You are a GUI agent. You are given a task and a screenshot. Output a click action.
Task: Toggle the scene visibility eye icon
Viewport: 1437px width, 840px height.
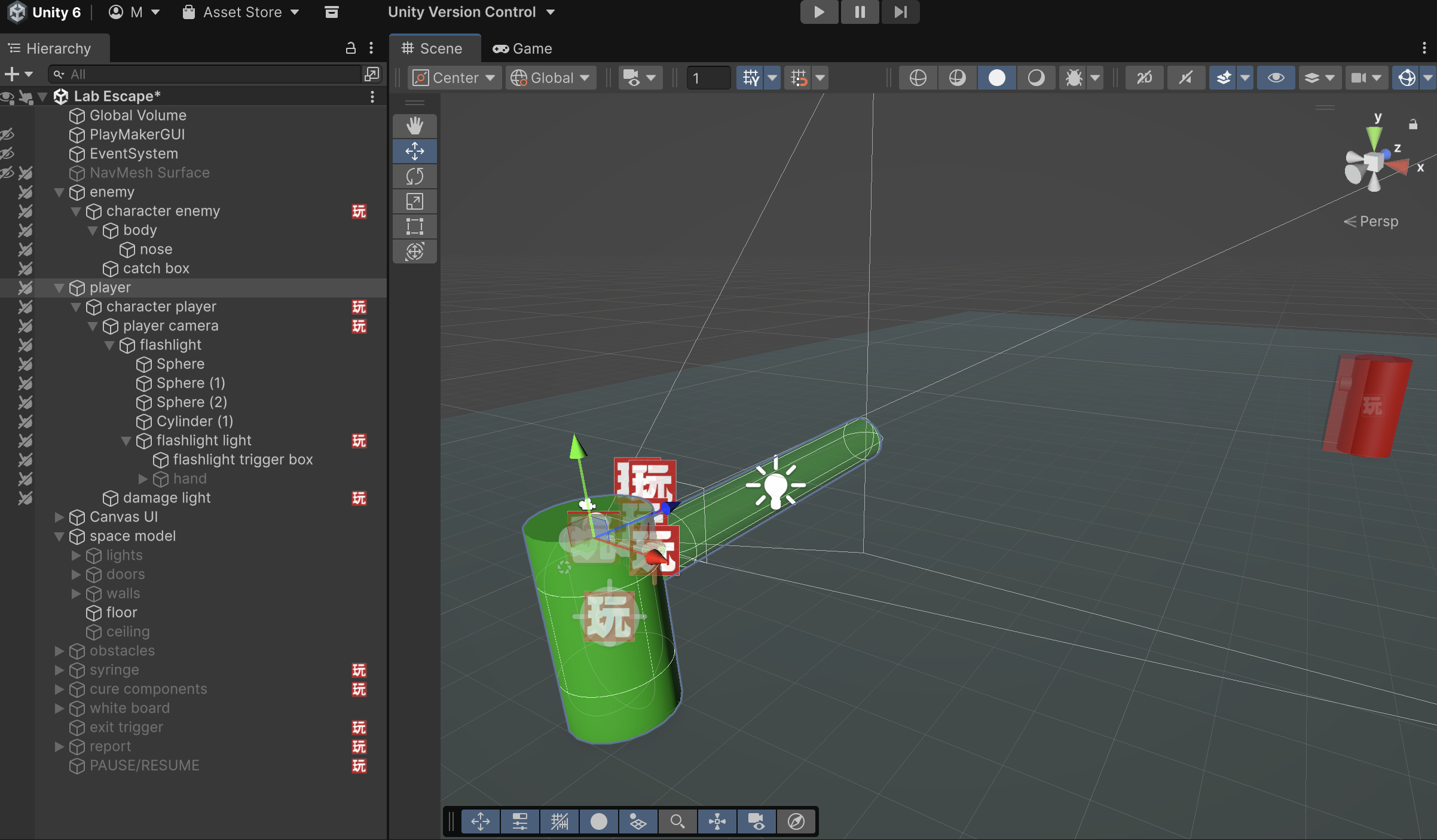pyautogui.click(x=1276, y=78)
